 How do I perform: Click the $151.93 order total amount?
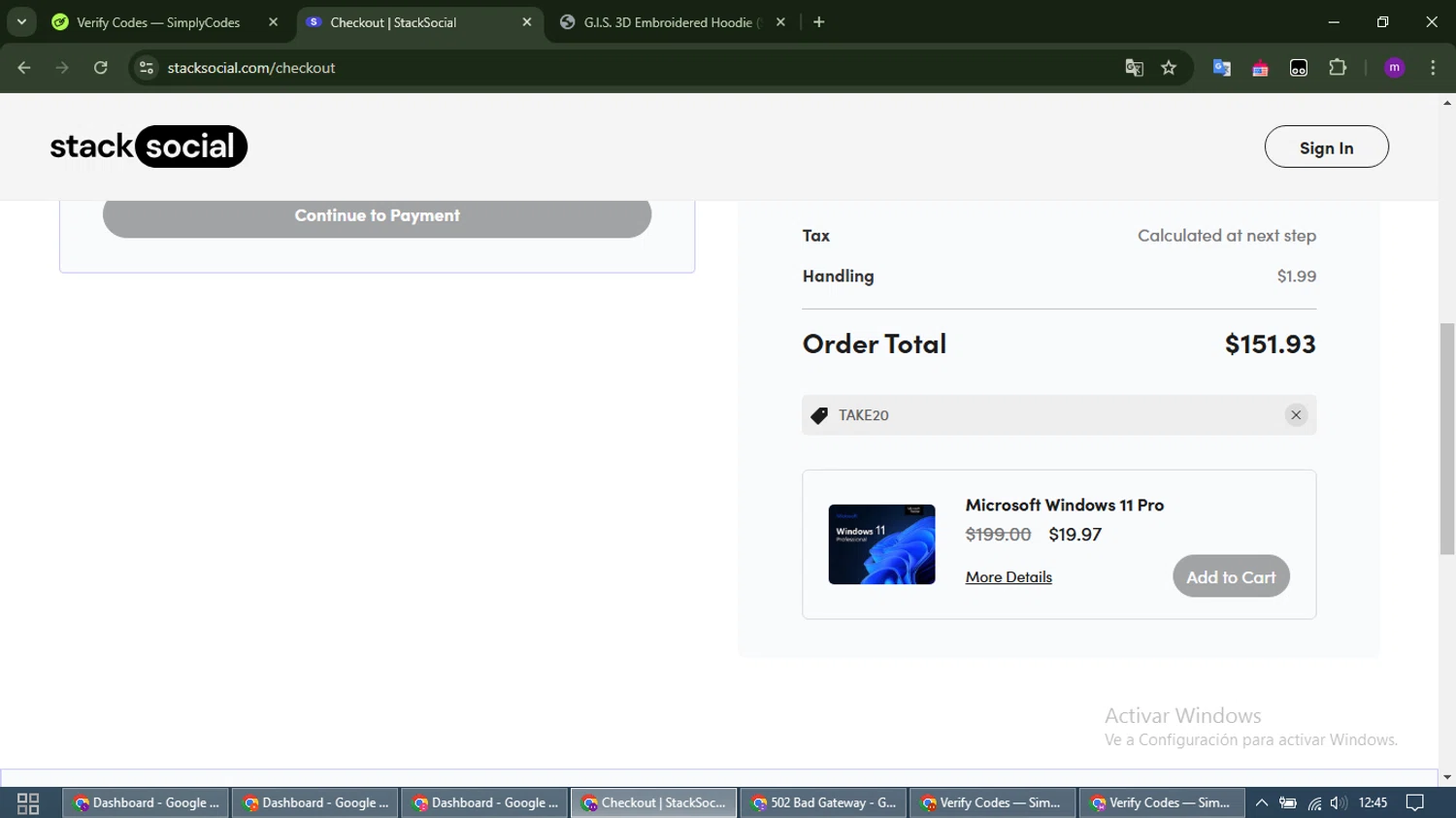pyautogui.click(x=1270, y=344)
